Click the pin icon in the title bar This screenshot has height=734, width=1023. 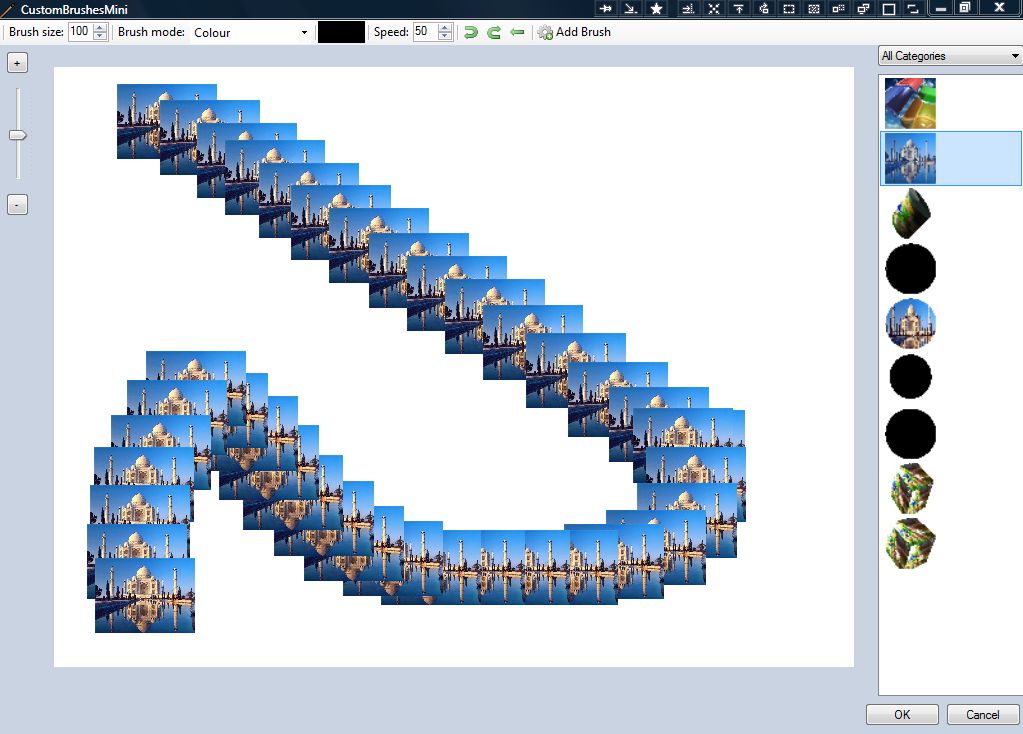point(605,8)
